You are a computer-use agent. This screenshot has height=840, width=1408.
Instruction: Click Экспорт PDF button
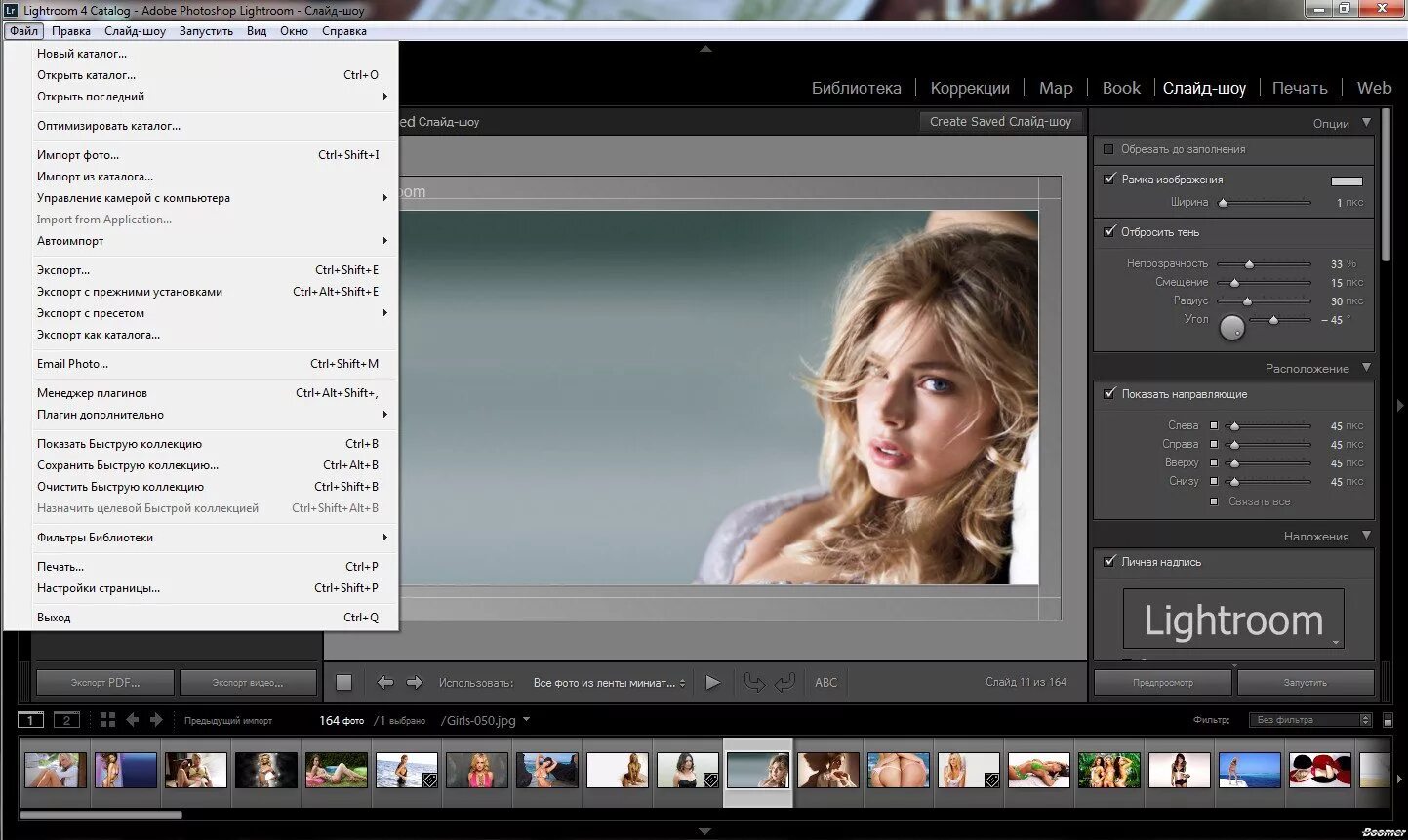[x=105, y=683]
